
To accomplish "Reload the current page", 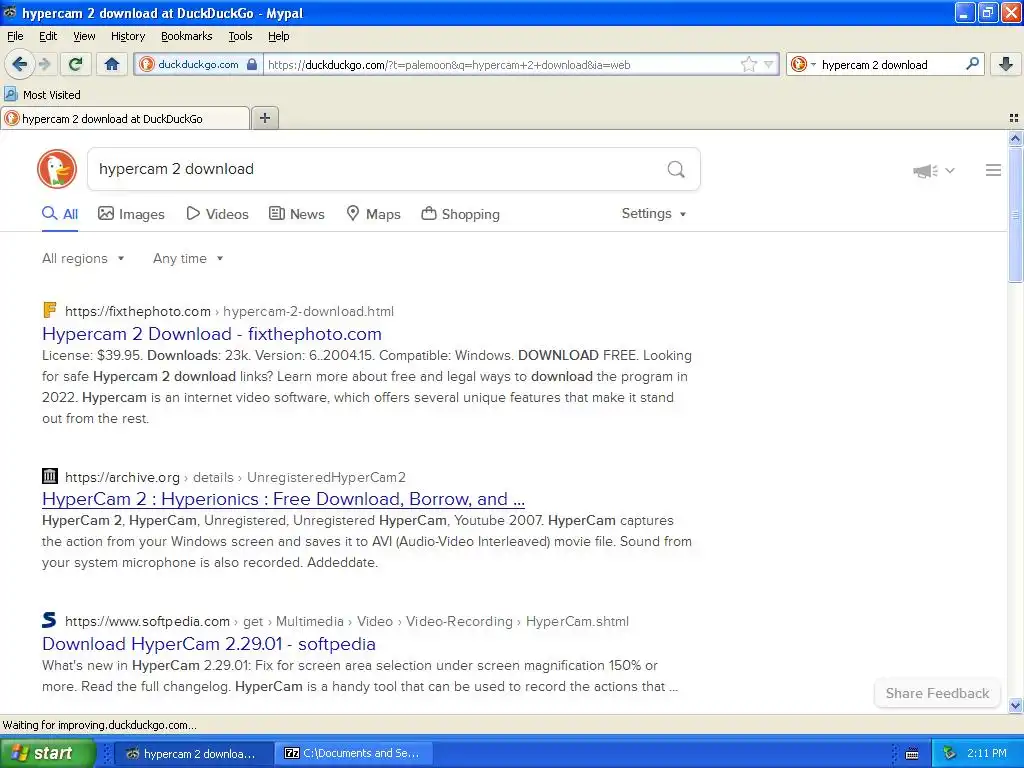I will click(x=75, y=64).
